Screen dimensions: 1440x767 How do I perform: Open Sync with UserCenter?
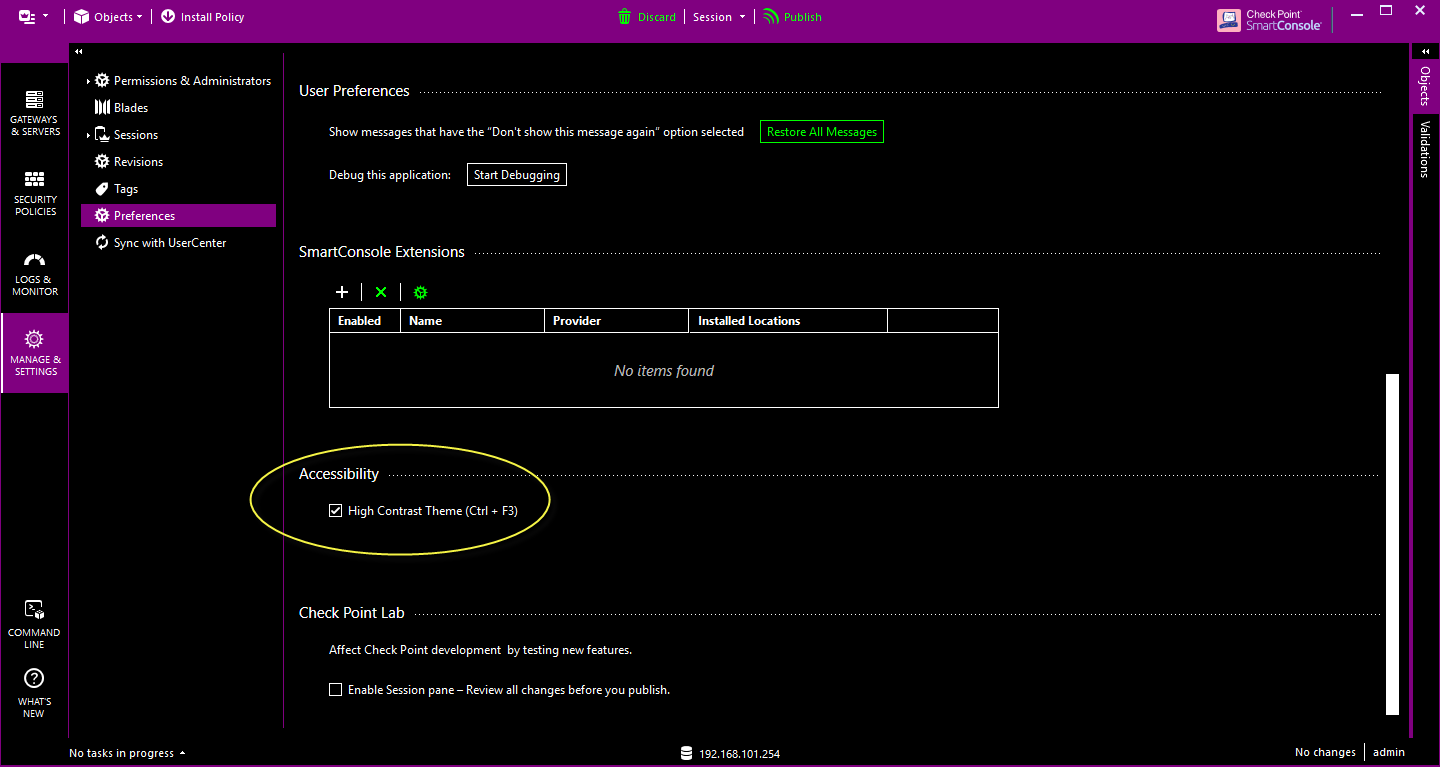point(160,243)
